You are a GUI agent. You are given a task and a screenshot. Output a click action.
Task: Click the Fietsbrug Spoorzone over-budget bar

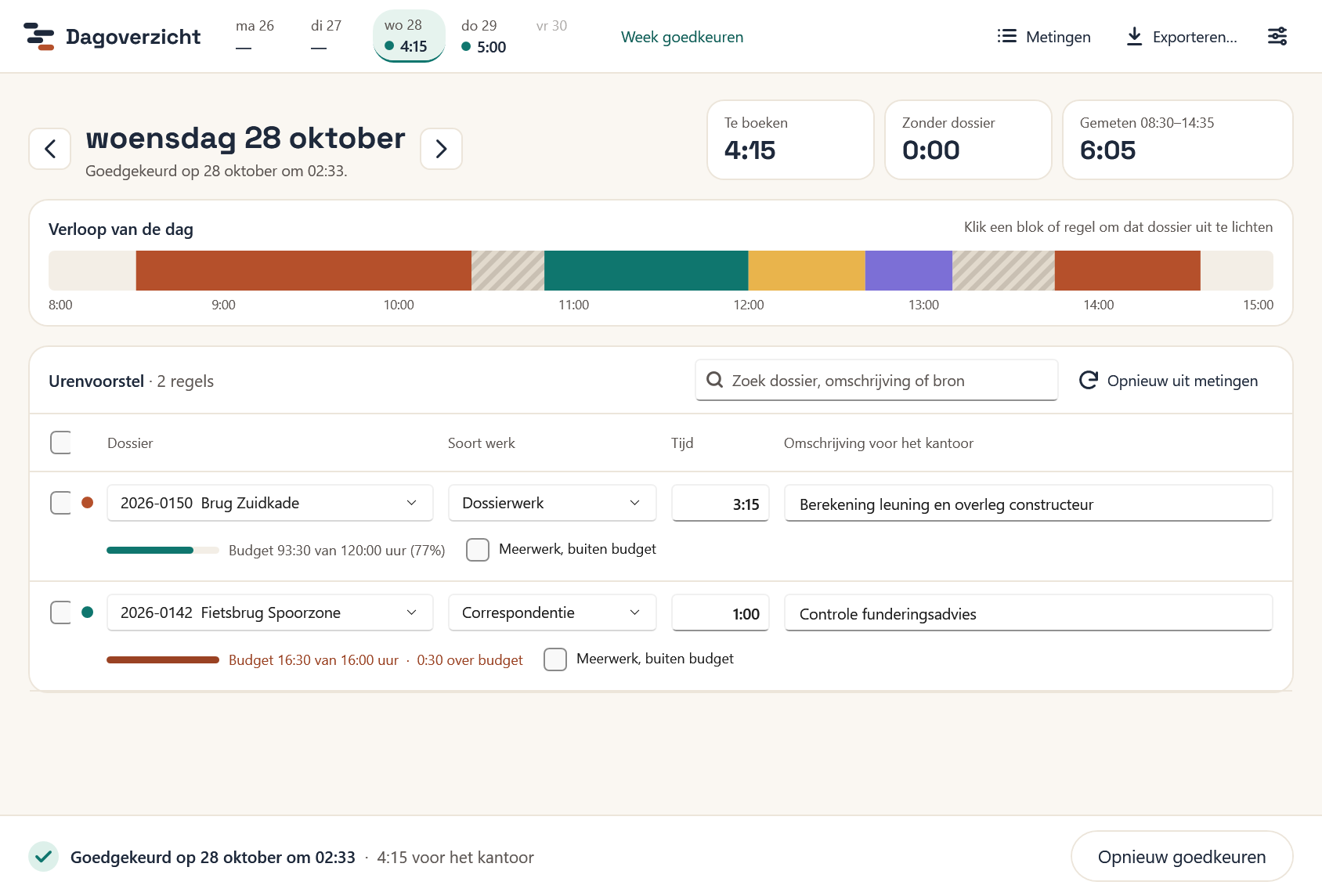coord(163,659)
